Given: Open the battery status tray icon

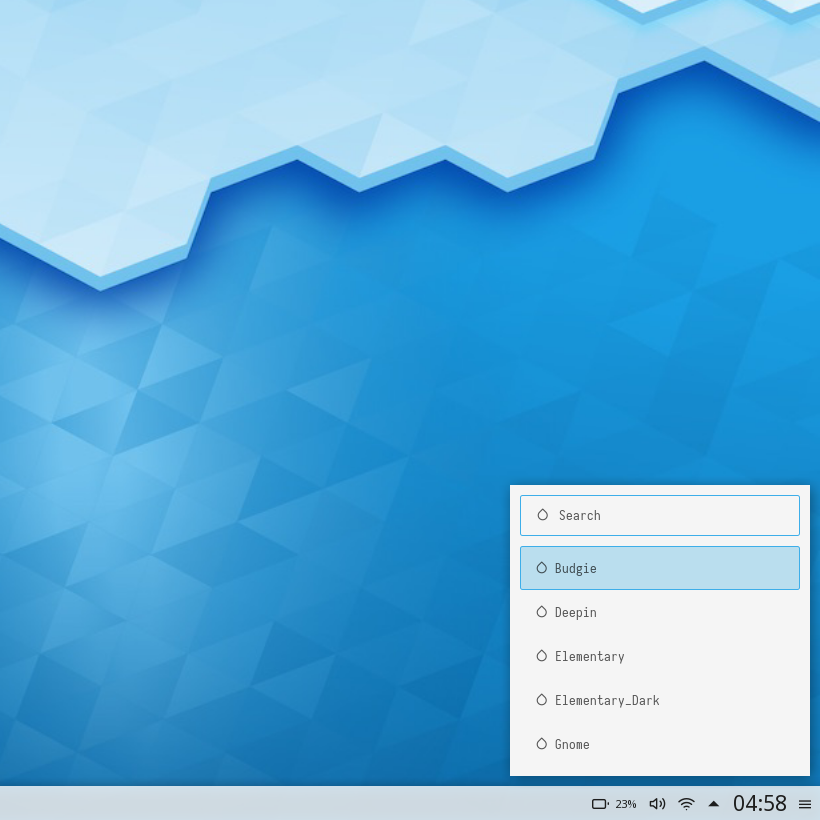Looking at the screenshot, I should point(600,804).
